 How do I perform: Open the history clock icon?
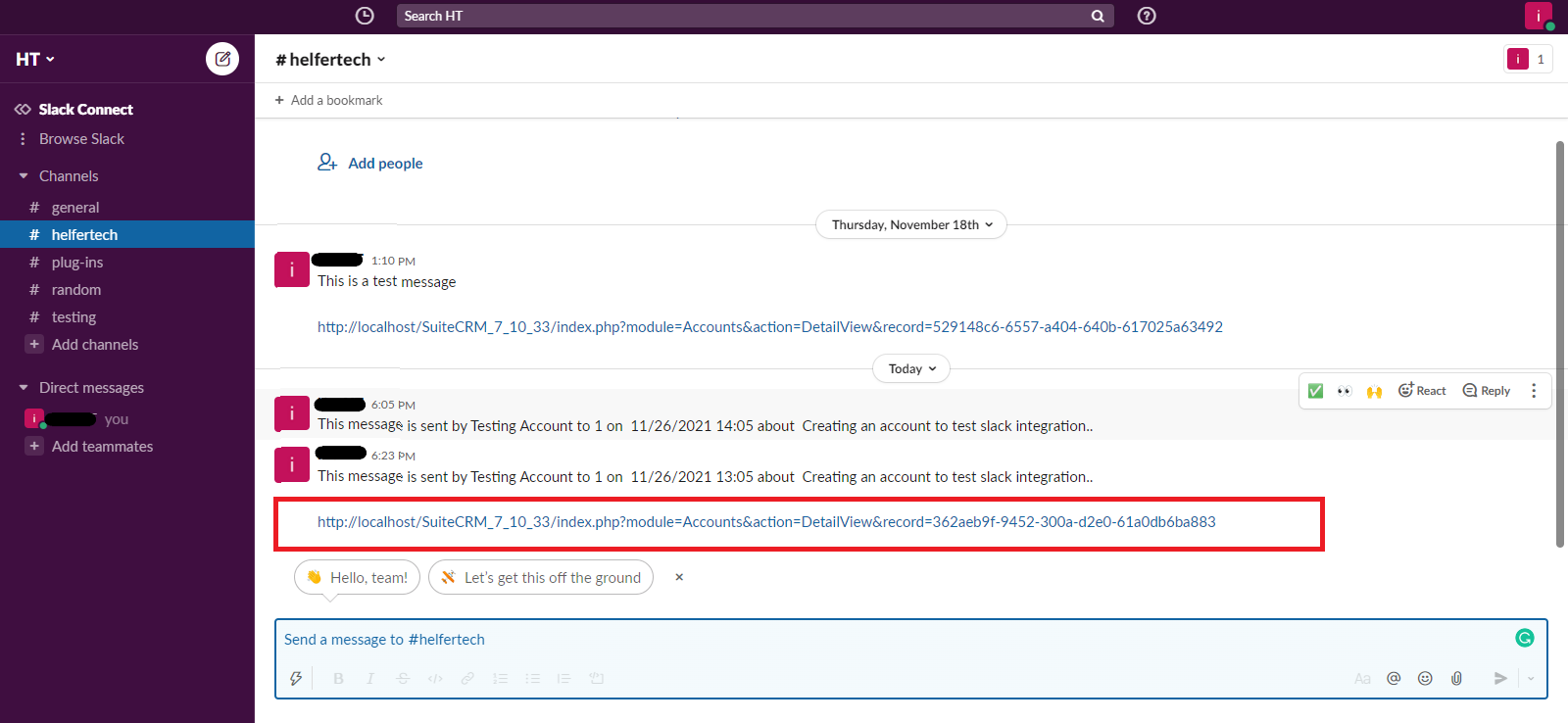[x=365, y=16]
